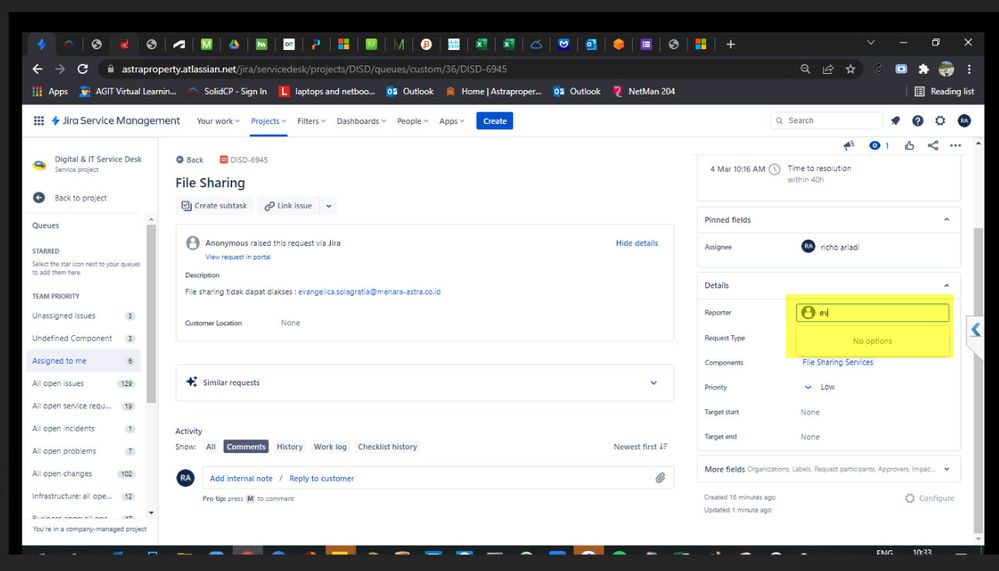Click the browser back arrow

38,69
